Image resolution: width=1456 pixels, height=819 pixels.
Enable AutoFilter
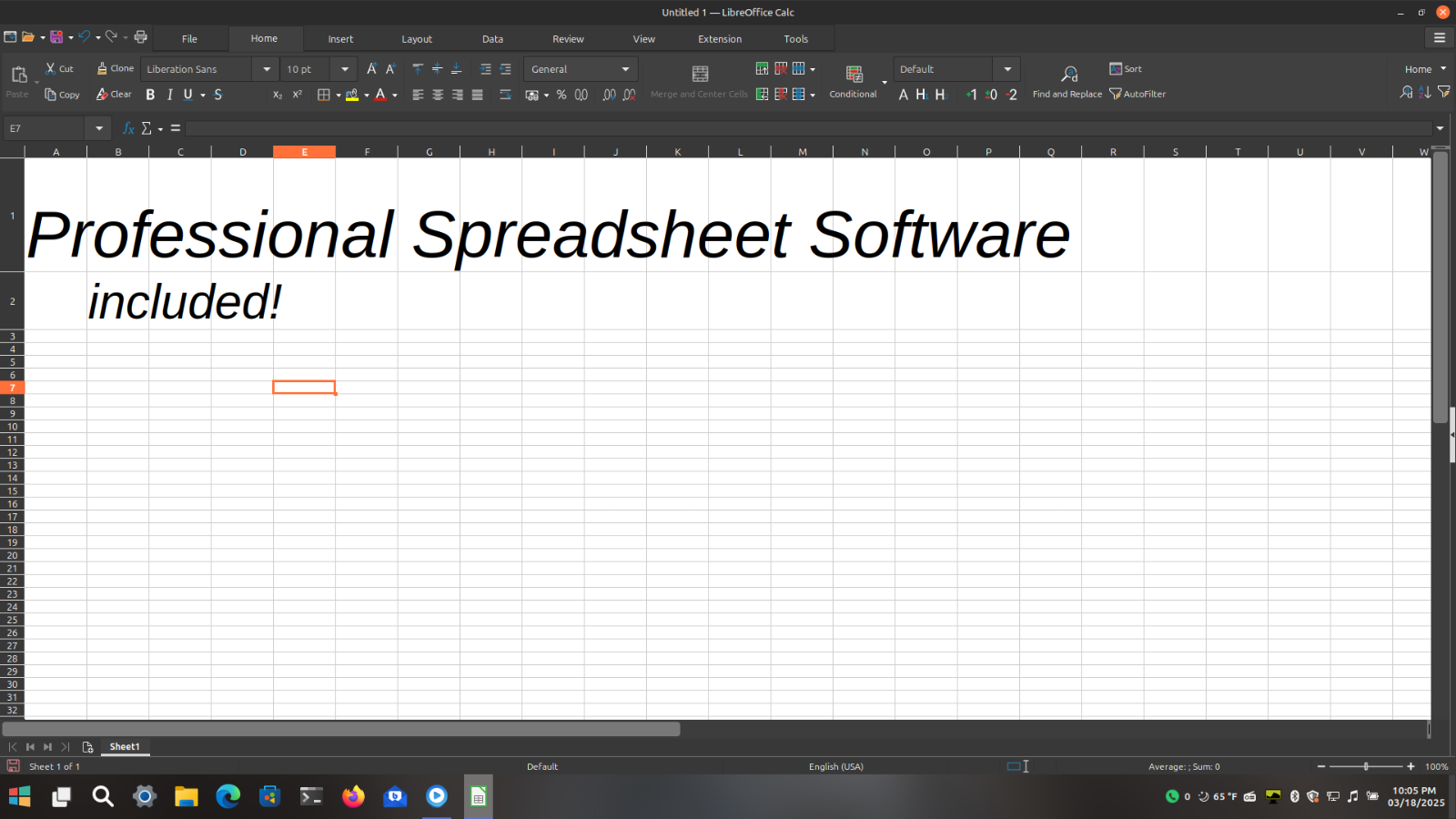point(1137,95)
